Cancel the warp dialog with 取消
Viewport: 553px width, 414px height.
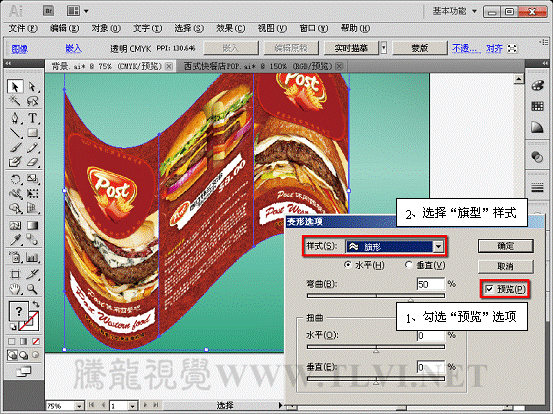505,266
